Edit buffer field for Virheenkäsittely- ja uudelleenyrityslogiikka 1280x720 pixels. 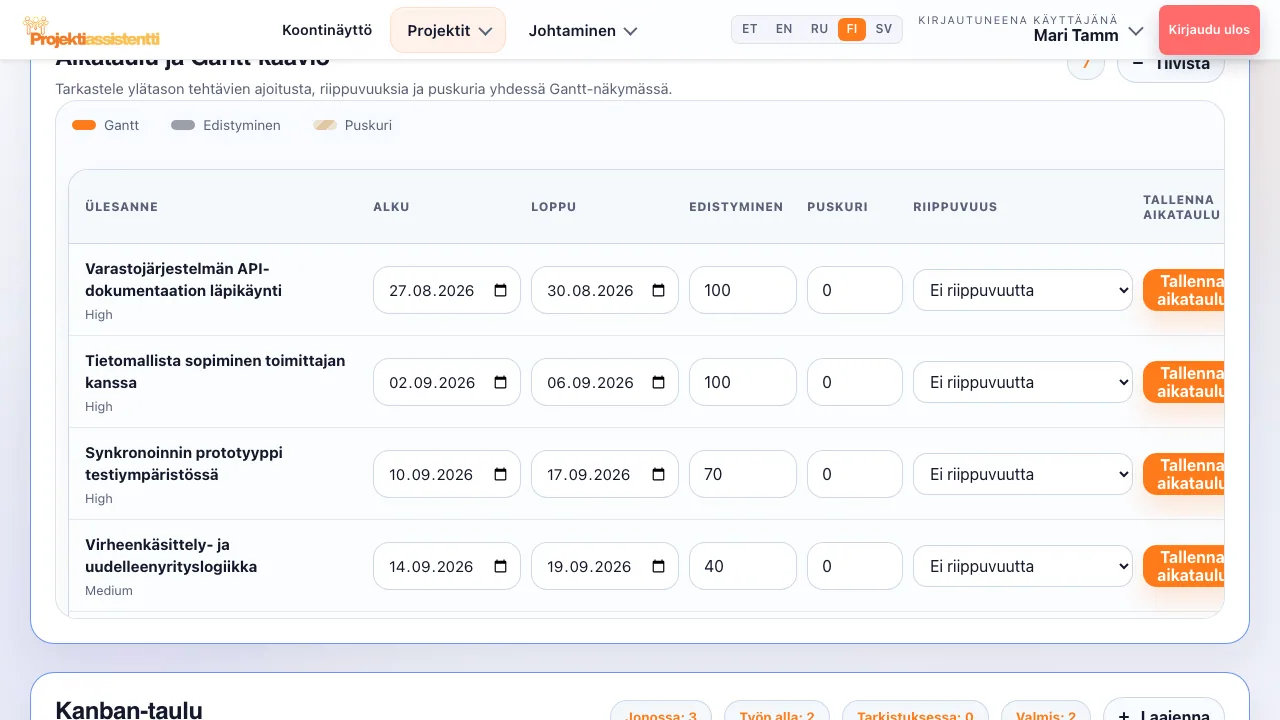pos(855,566)
